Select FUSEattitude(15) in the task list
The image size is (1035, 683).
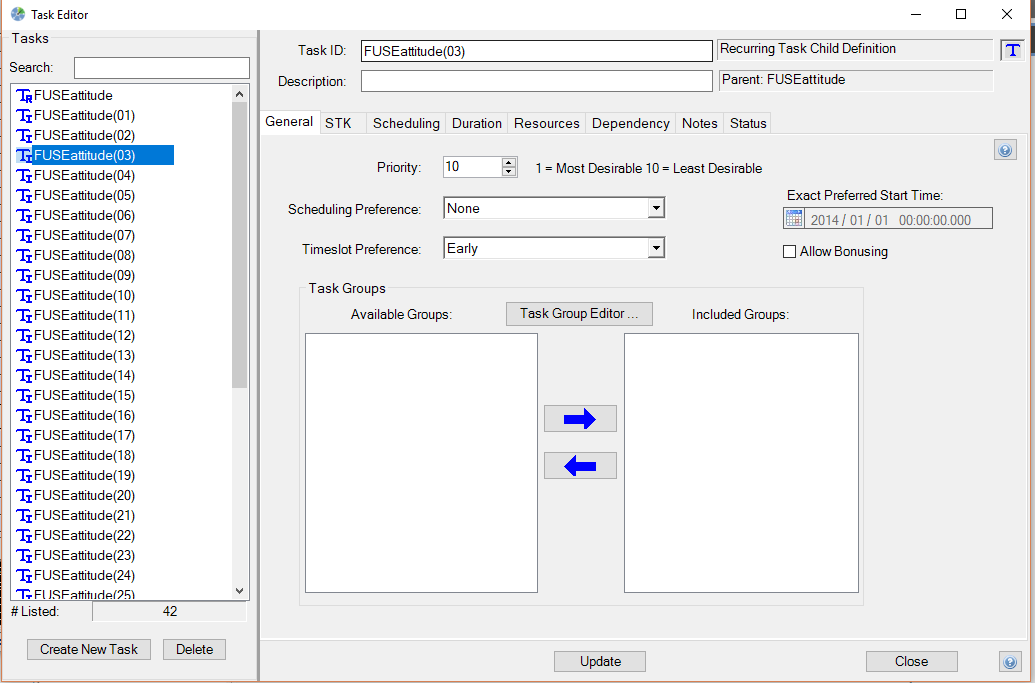[84, 396]
